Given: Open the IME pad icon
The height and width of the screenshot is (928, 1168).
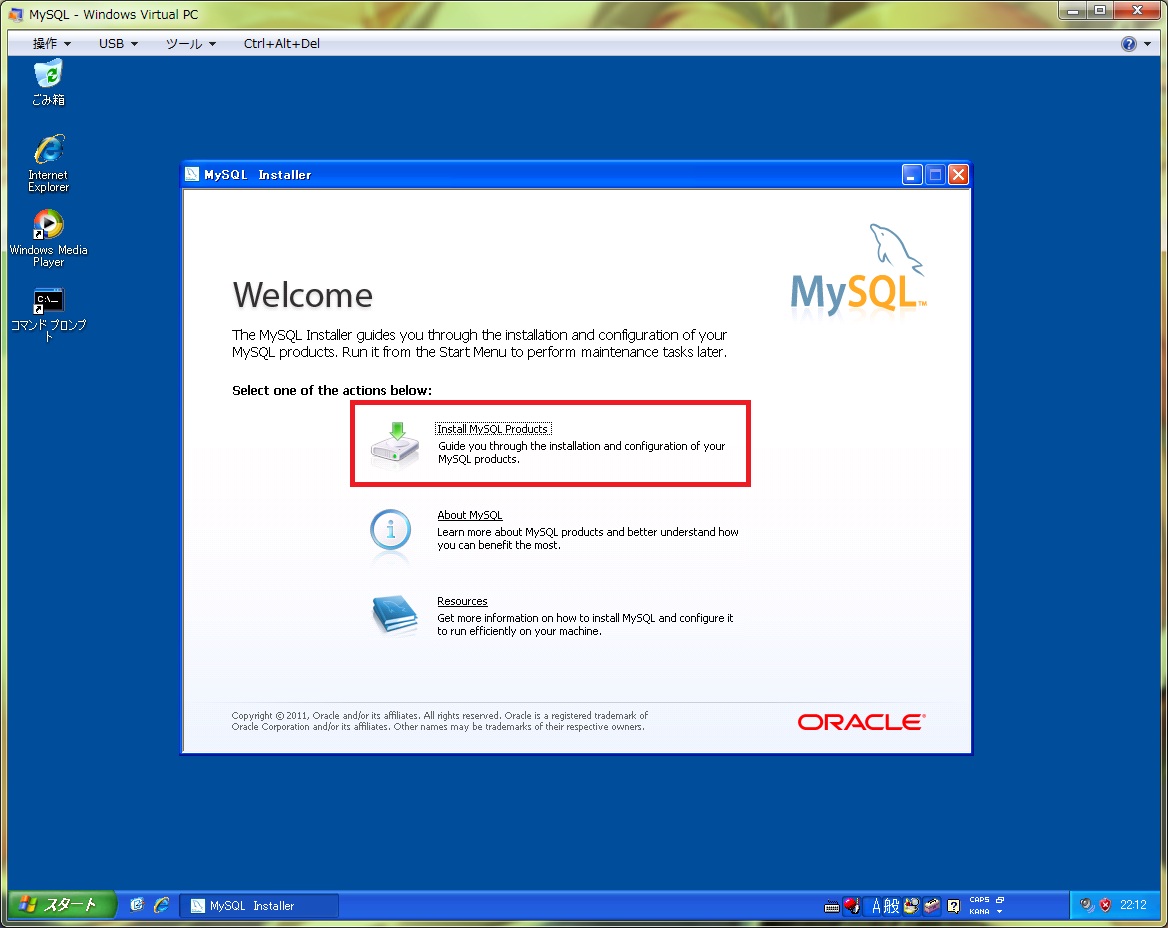Looking at the screenshot, I should [x=911, y=906].
